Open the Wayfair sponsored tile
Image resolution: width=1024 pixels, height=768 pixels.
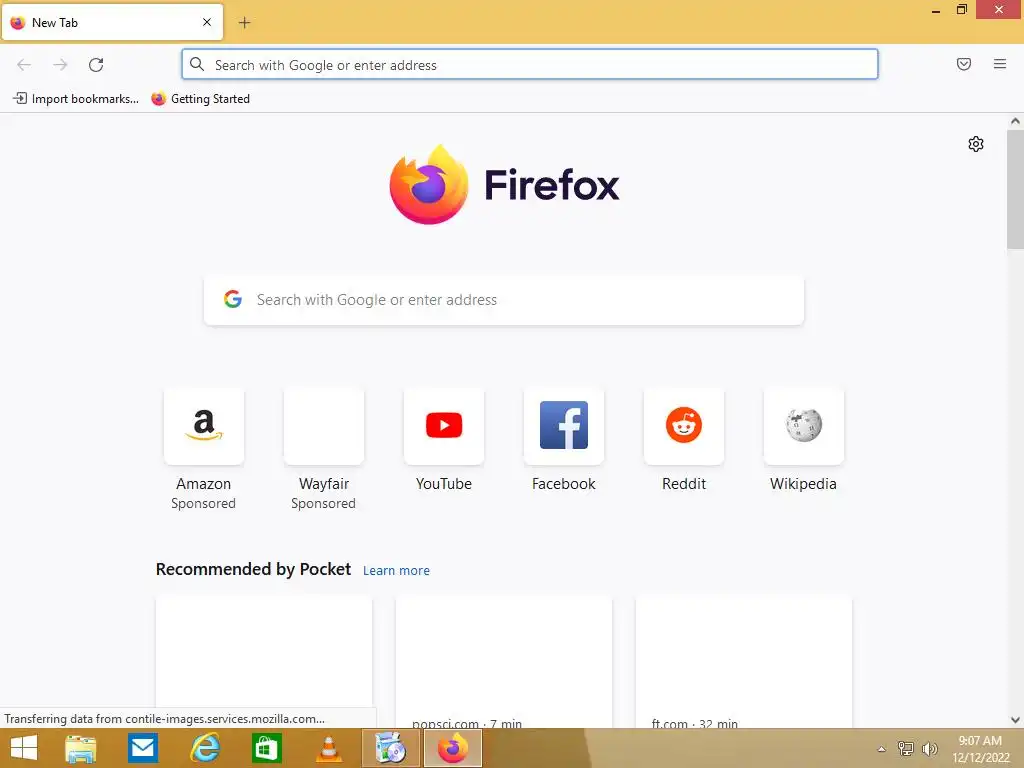[324, 426]
